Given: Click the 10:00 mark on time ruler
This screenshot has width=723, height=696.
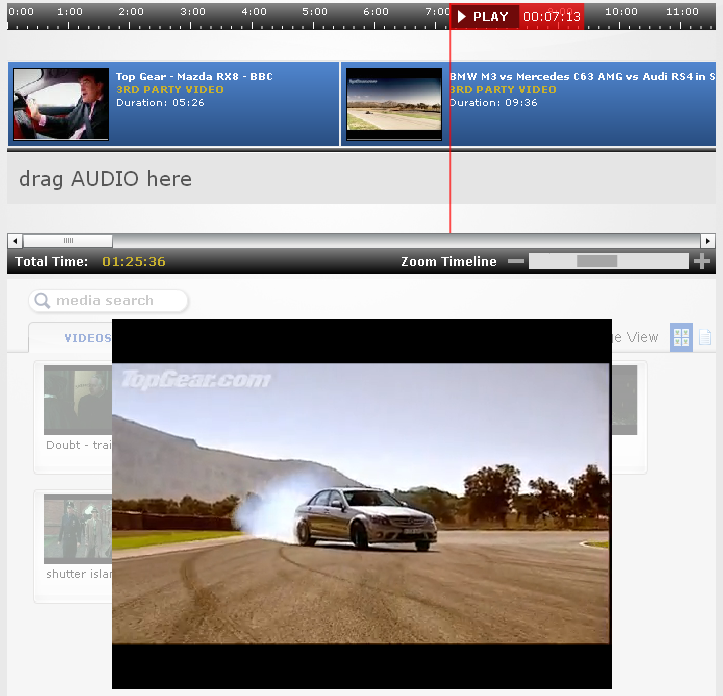Looking at the screenshot, I should click(x=621, y=12).
